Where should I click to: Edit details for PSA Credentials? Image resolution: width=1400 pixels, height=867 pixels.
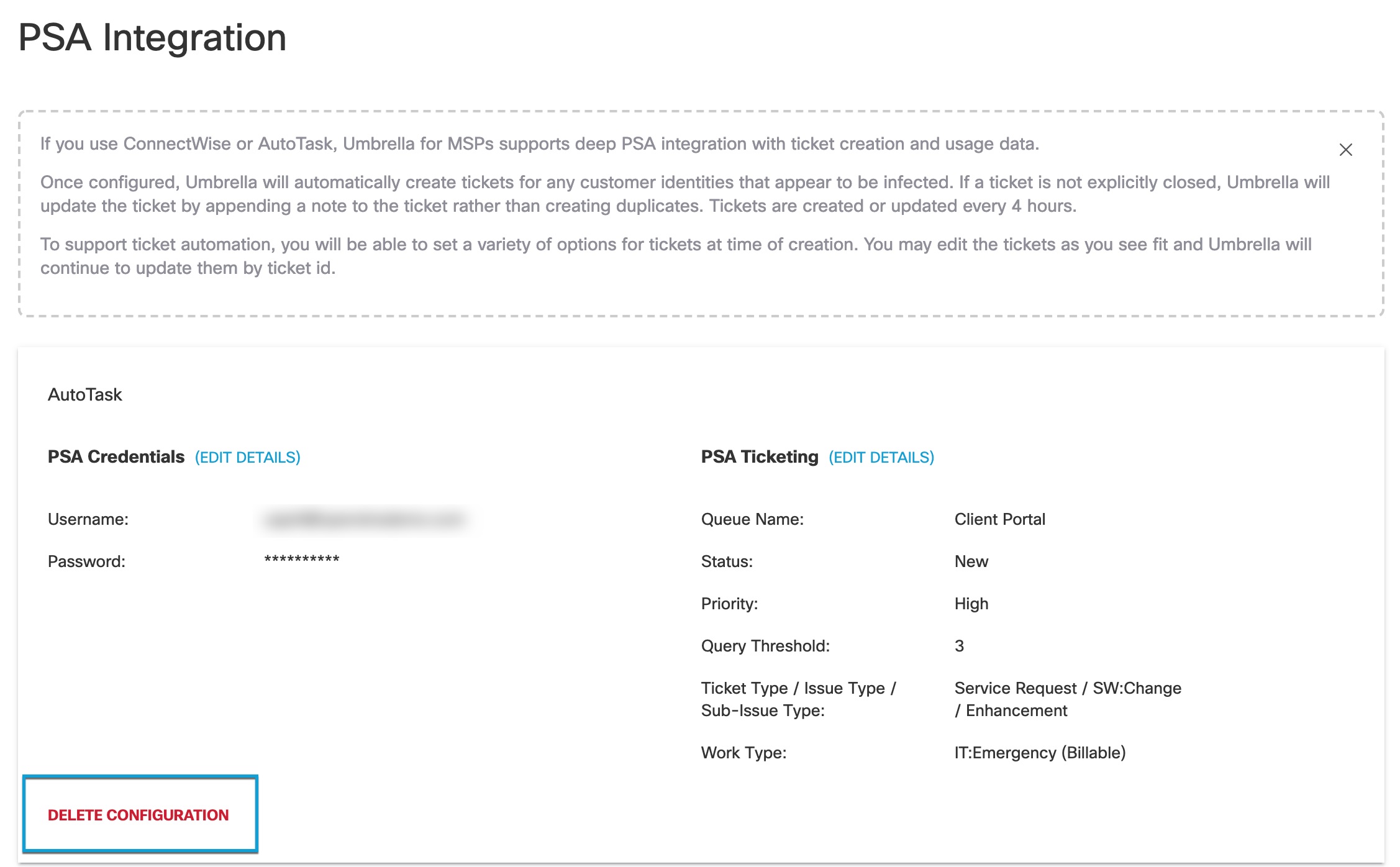(247, 458)
